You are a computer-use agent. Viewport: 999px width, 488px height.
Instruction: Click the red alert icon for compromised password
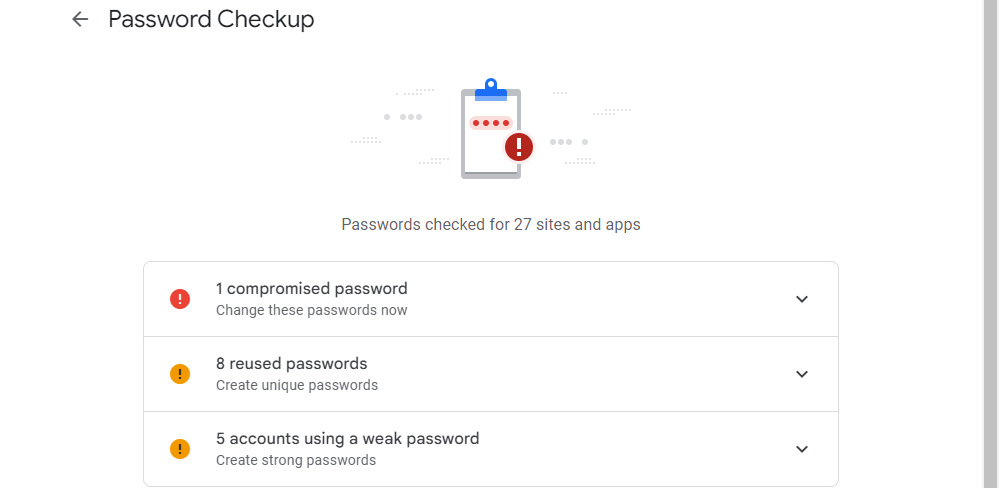tap(180, 299)
